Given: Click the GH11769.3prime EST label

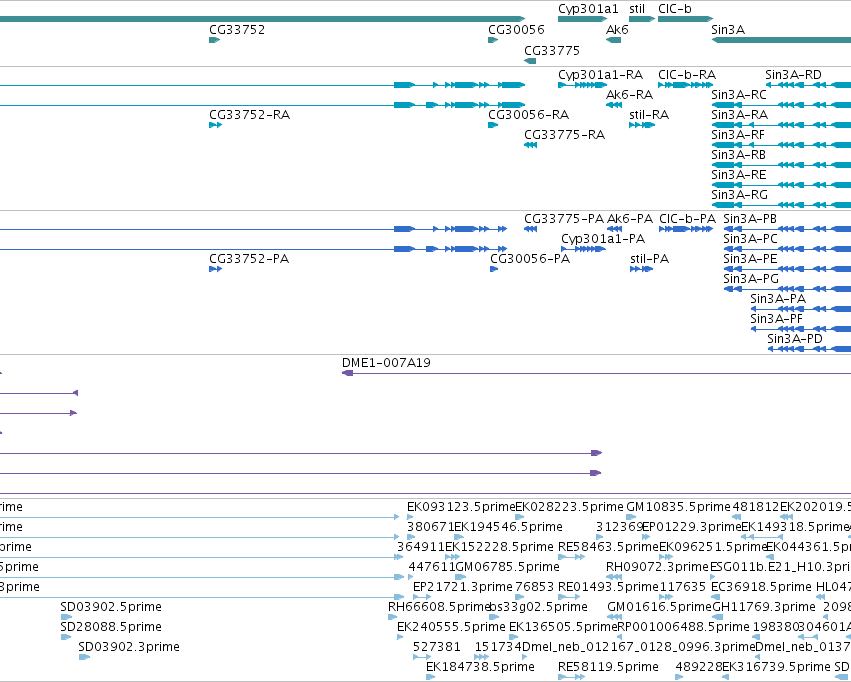Looking at the screenshot, I should (764, 608).
